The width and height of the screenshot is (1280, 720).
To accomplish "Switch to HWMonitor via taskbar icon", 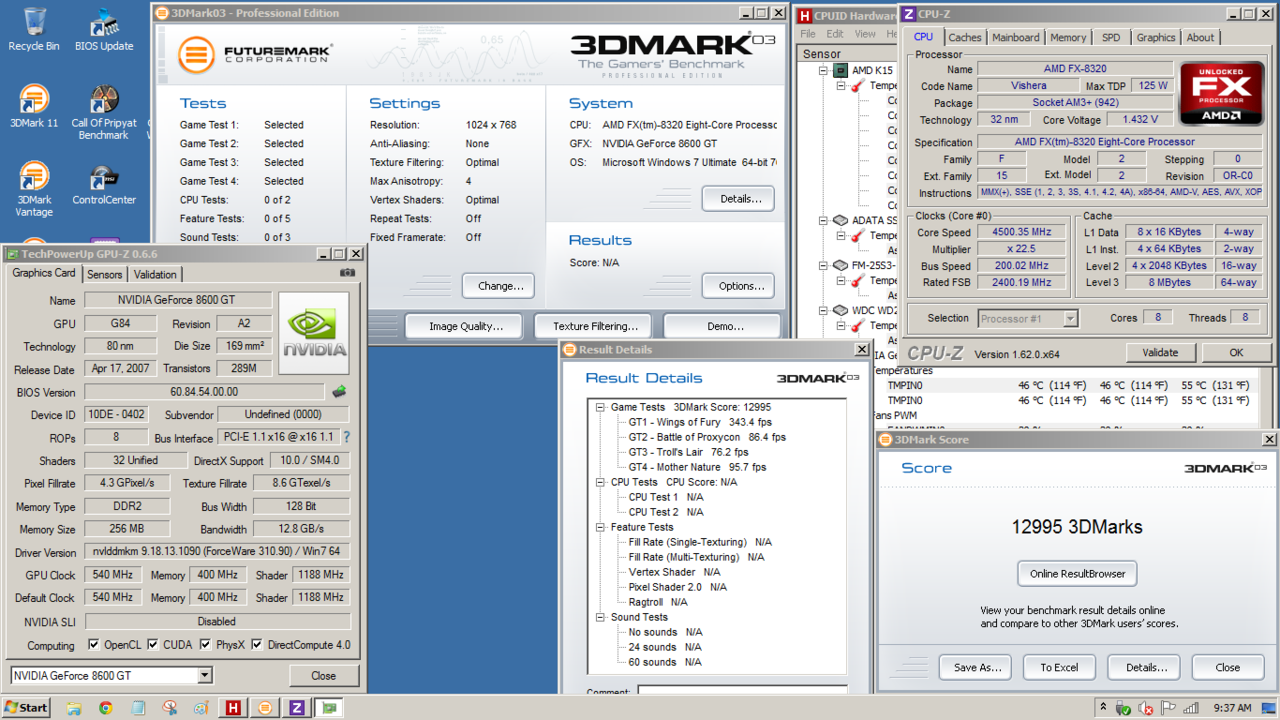I will (233, 707).
